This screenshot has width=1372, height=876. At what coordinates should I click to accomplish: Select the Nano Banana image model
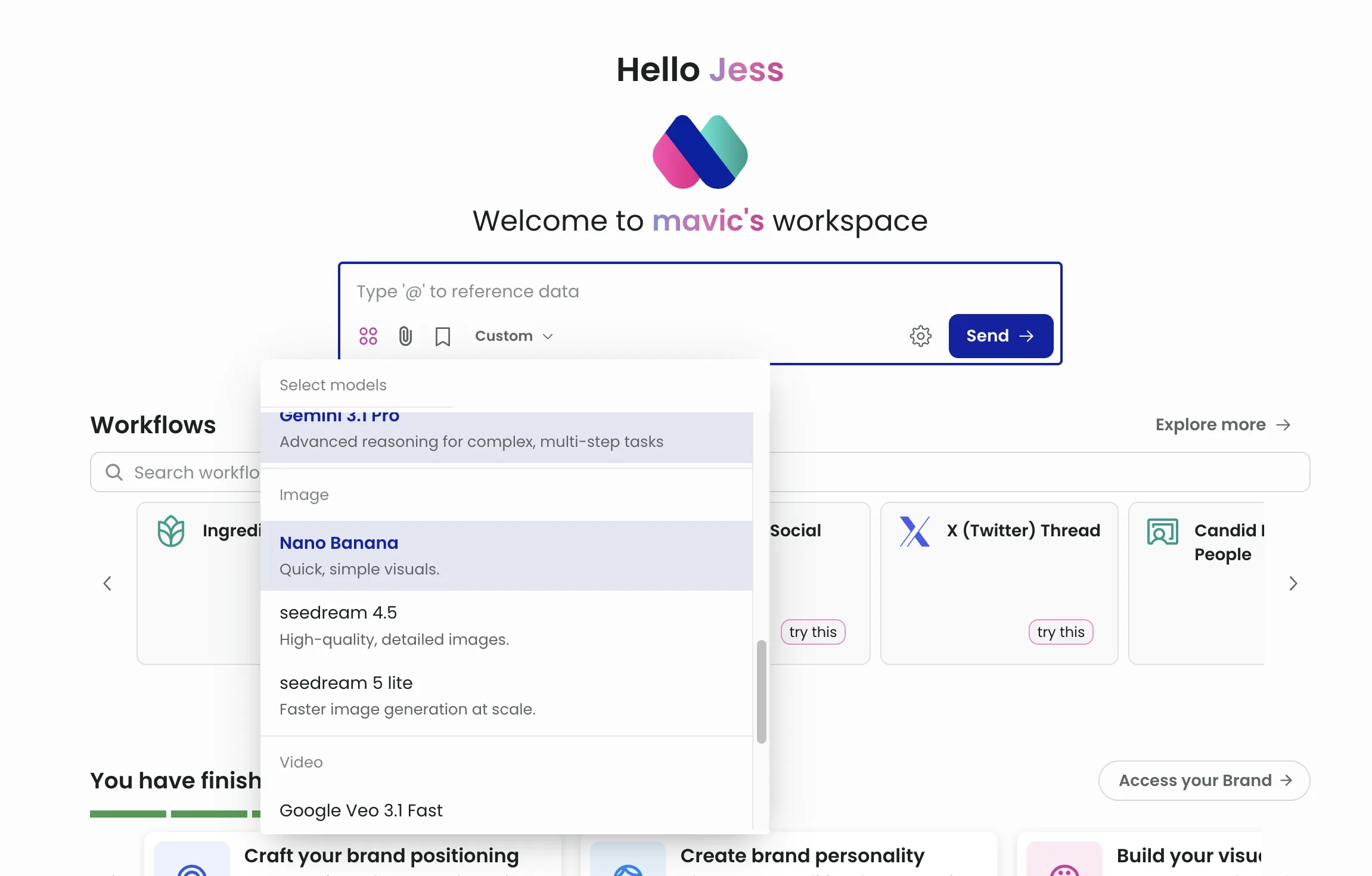[507, 555]
